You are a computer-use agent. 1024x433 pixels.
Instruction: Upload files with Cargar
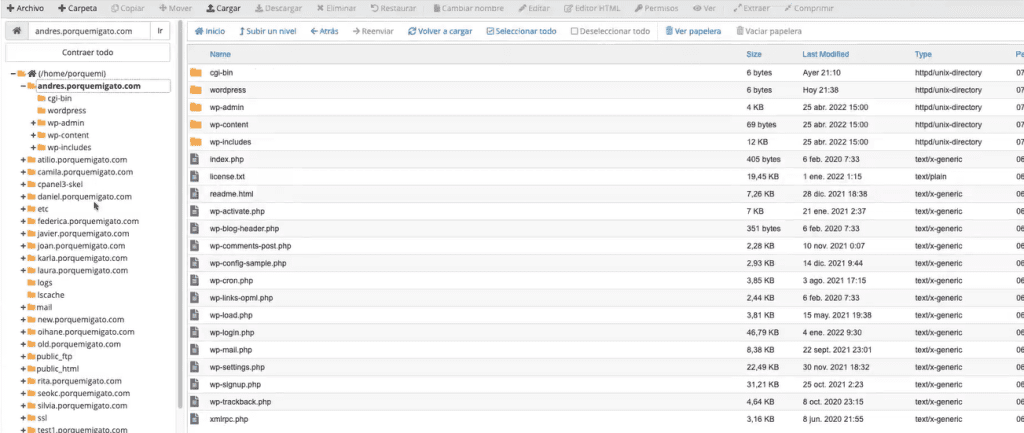coord(223,8)
